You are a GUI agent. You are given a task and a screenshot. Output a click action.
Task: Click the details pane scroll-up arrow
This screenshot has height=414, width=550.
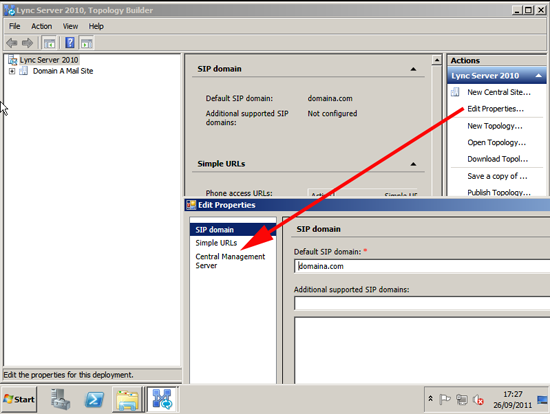(x=437, y=60)
